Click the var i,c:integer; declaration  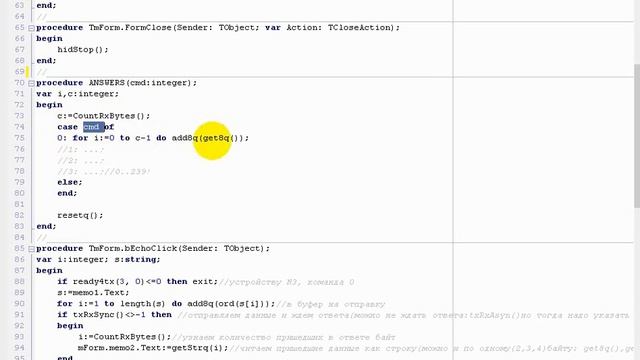(x=78, y=94)
